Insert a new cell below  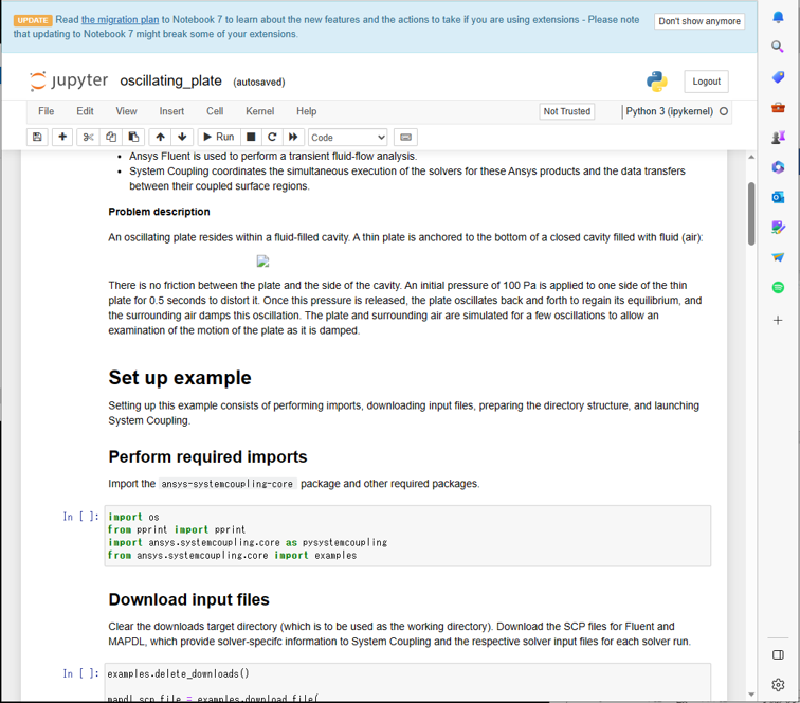tap(61, 137)
